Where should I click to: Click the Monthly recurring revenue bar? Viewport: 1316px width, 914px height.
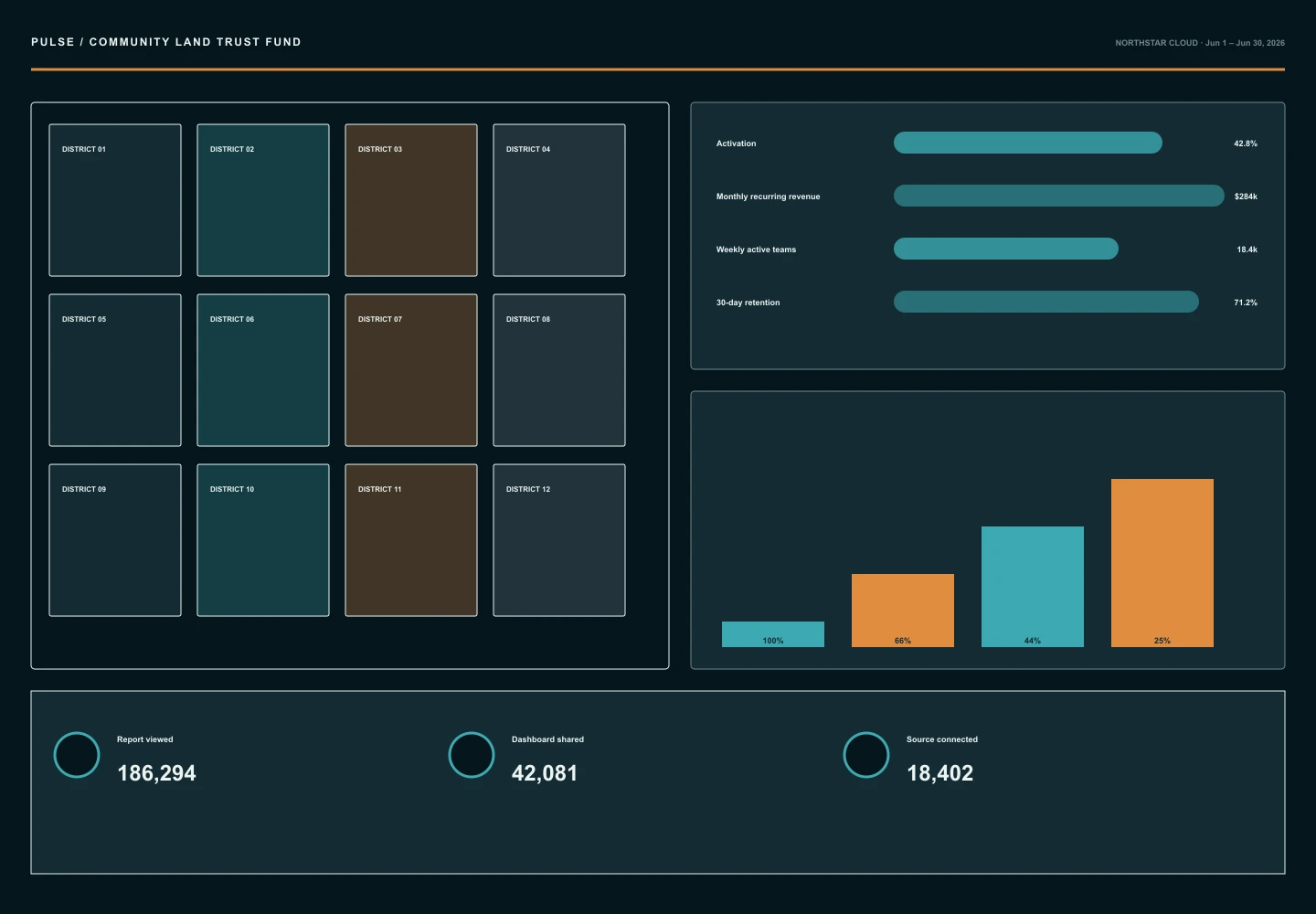click(x=1059, y=196)
